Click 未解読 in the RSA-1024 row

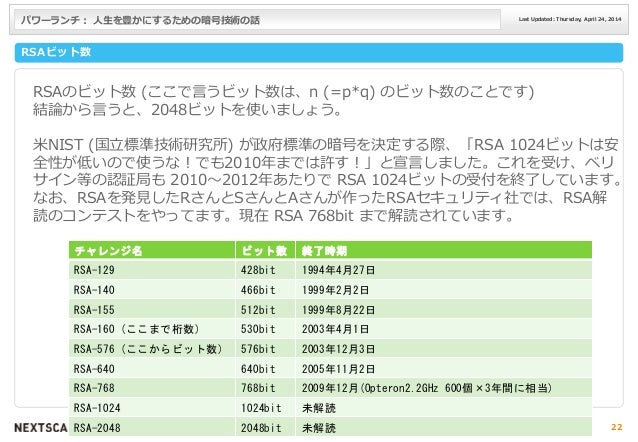[x=319, y=408]
